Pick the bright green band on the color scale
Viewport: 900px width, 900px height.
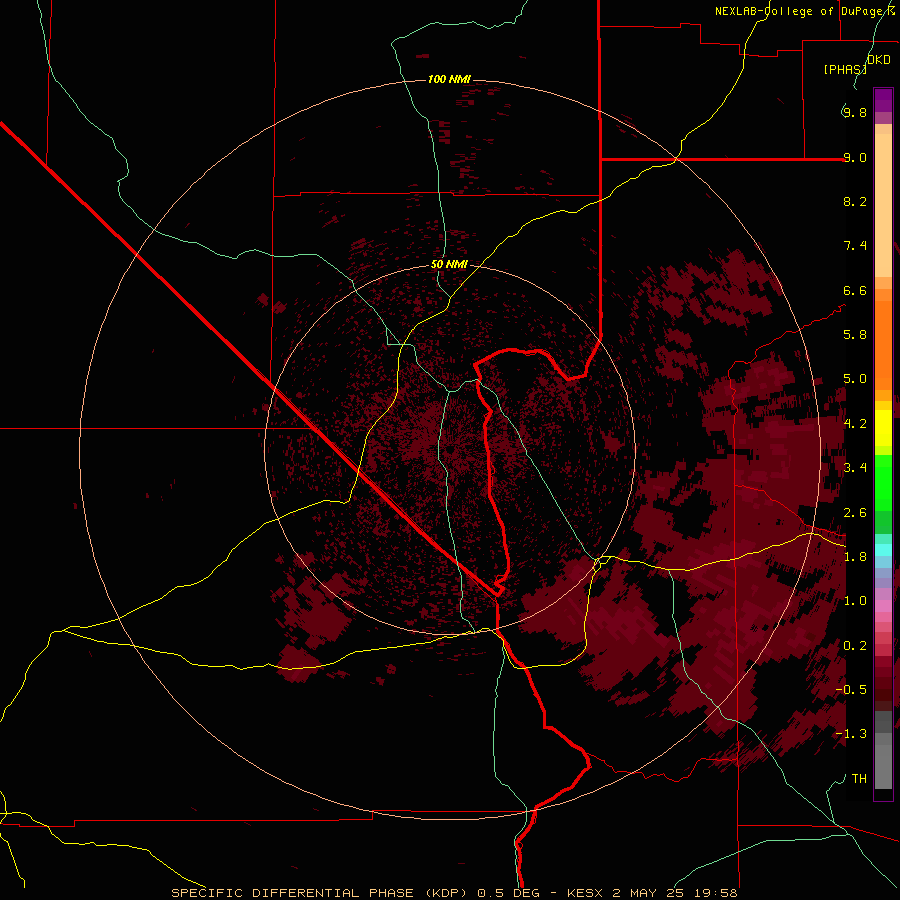pyautogui.click(x=883, y=482)
